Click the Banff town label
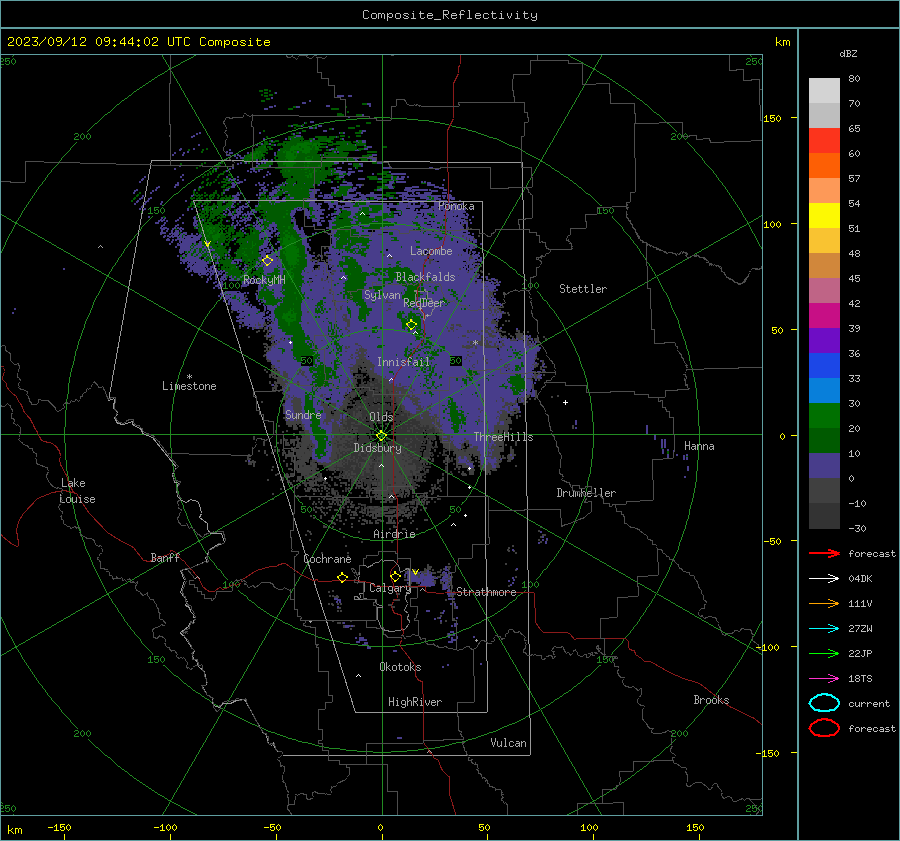The width and height of the screenshot is (900, 841). 165,557
